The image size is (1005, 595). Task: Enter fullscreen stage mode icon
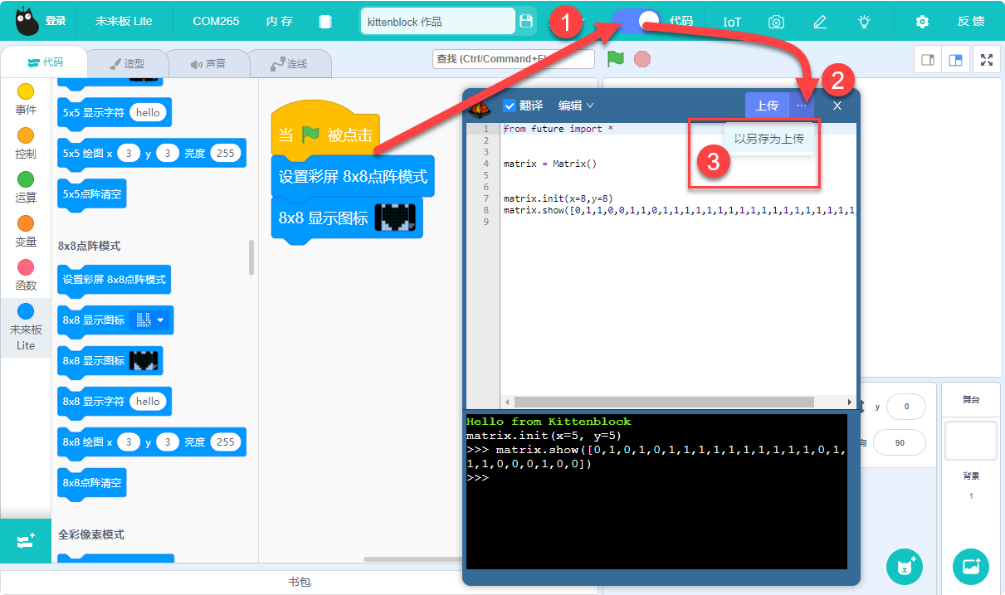[x=987, y=60]
